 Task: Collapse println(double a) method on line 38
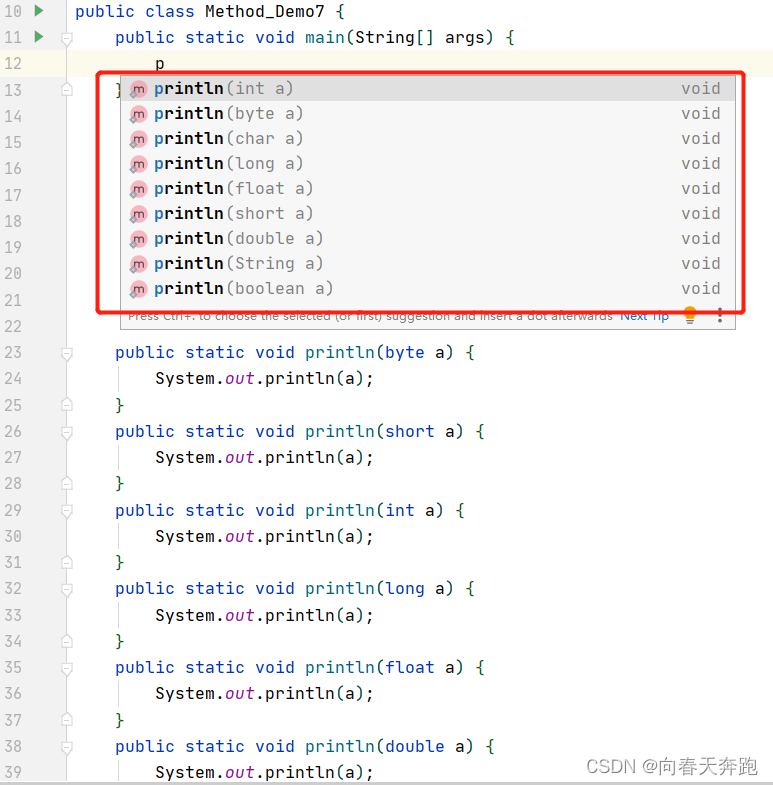[x=67, y=747]
